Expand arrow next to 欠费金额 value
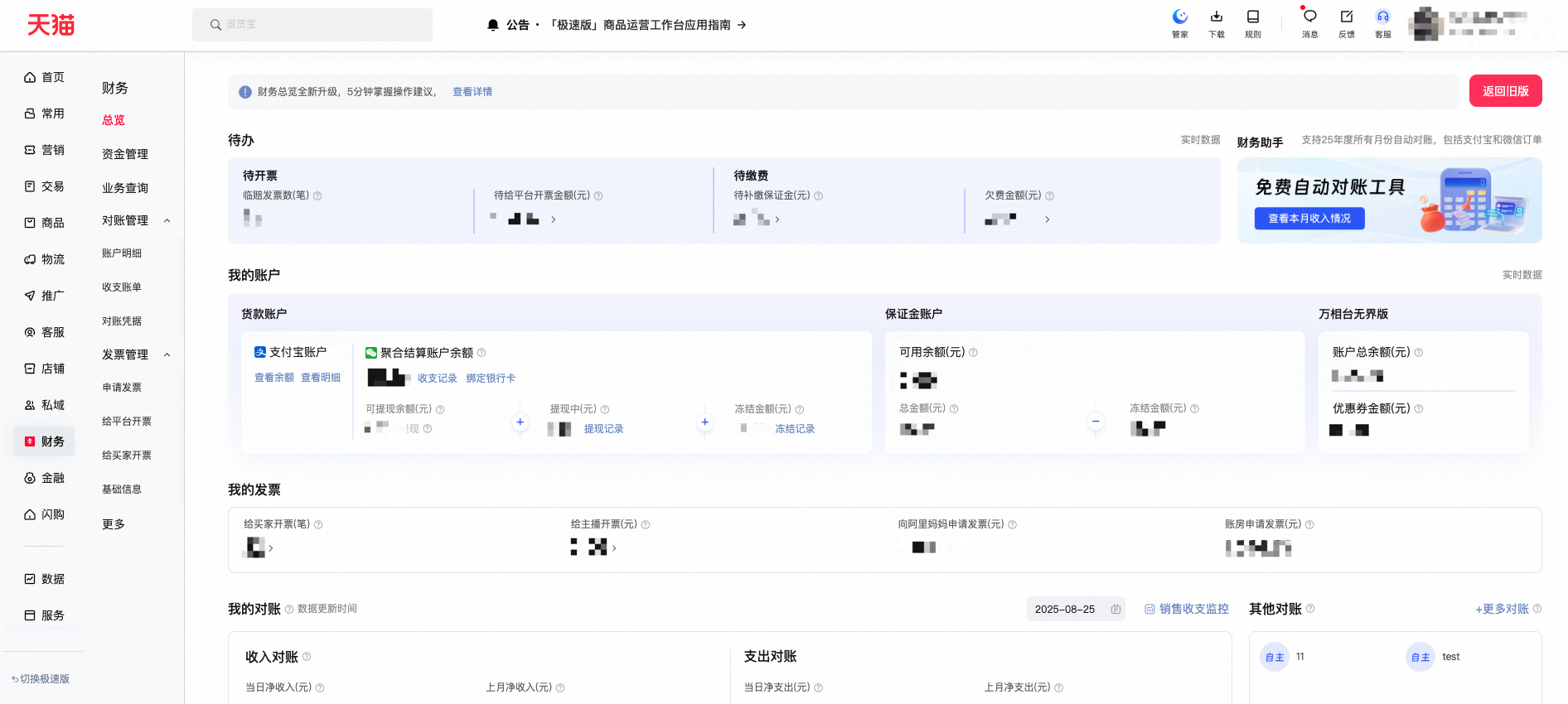 [1048, 219]
